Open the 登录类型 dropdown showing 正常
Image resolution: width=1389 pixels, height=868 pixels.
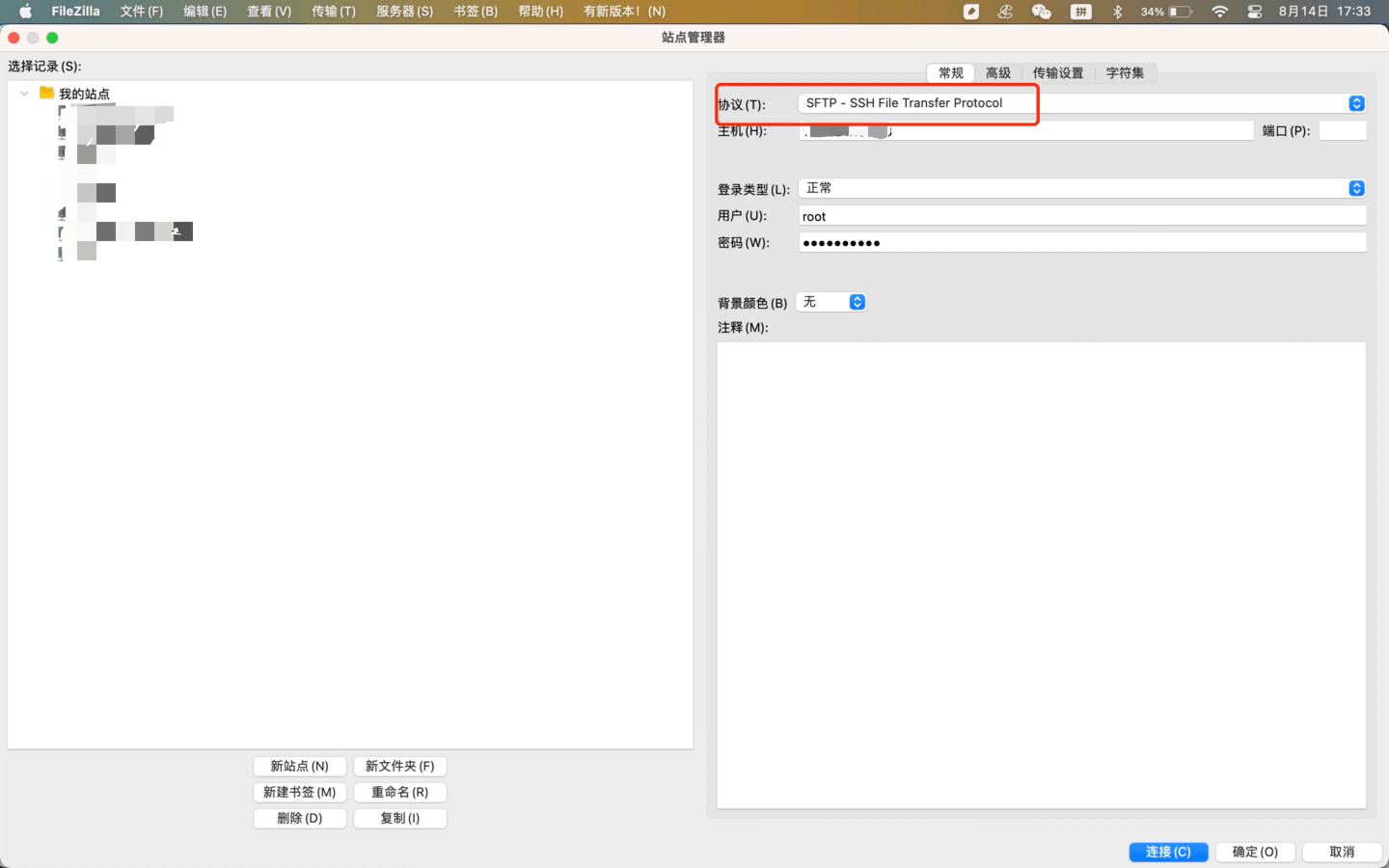tap(1082, 188)
